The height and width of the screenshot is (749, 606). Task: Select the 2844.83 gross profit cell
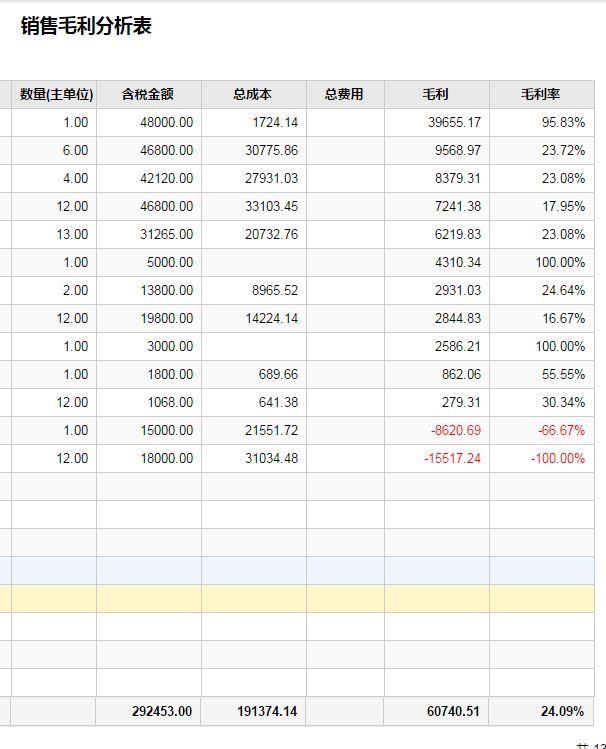pos(437,319)
